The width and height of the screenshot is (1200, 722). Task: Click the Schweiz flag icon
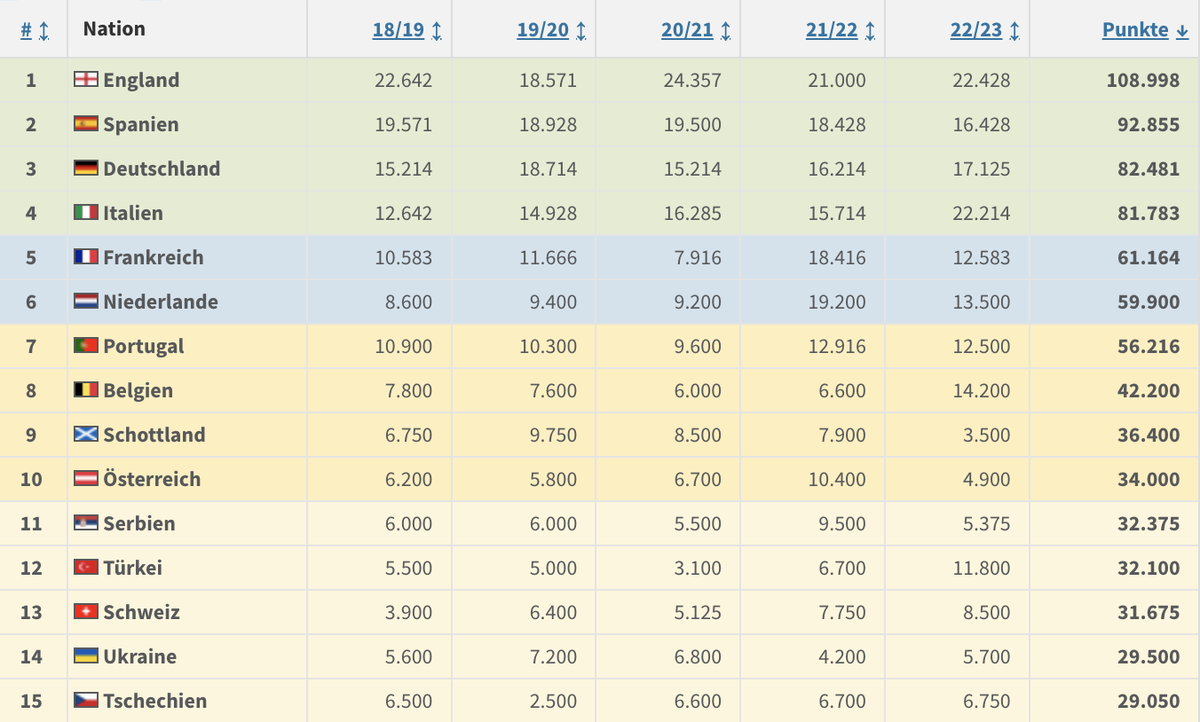click(86, 611)
